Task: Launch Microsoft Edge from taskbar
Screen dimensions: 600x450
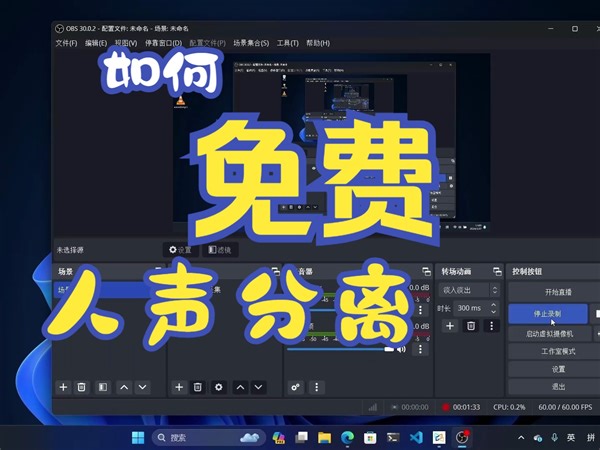Action: coord(347,437)
